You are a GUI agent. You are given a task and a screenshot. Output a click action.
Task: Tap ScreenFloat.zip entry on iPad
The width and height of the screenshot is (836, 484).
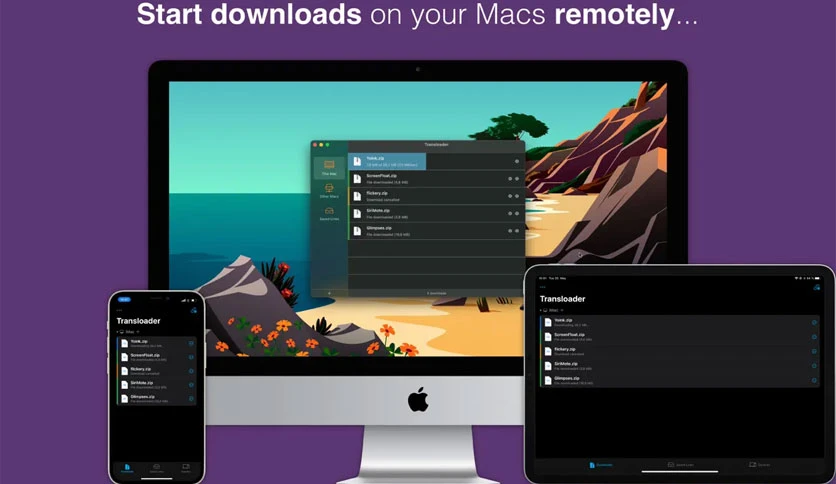click(x=680, y=337)
